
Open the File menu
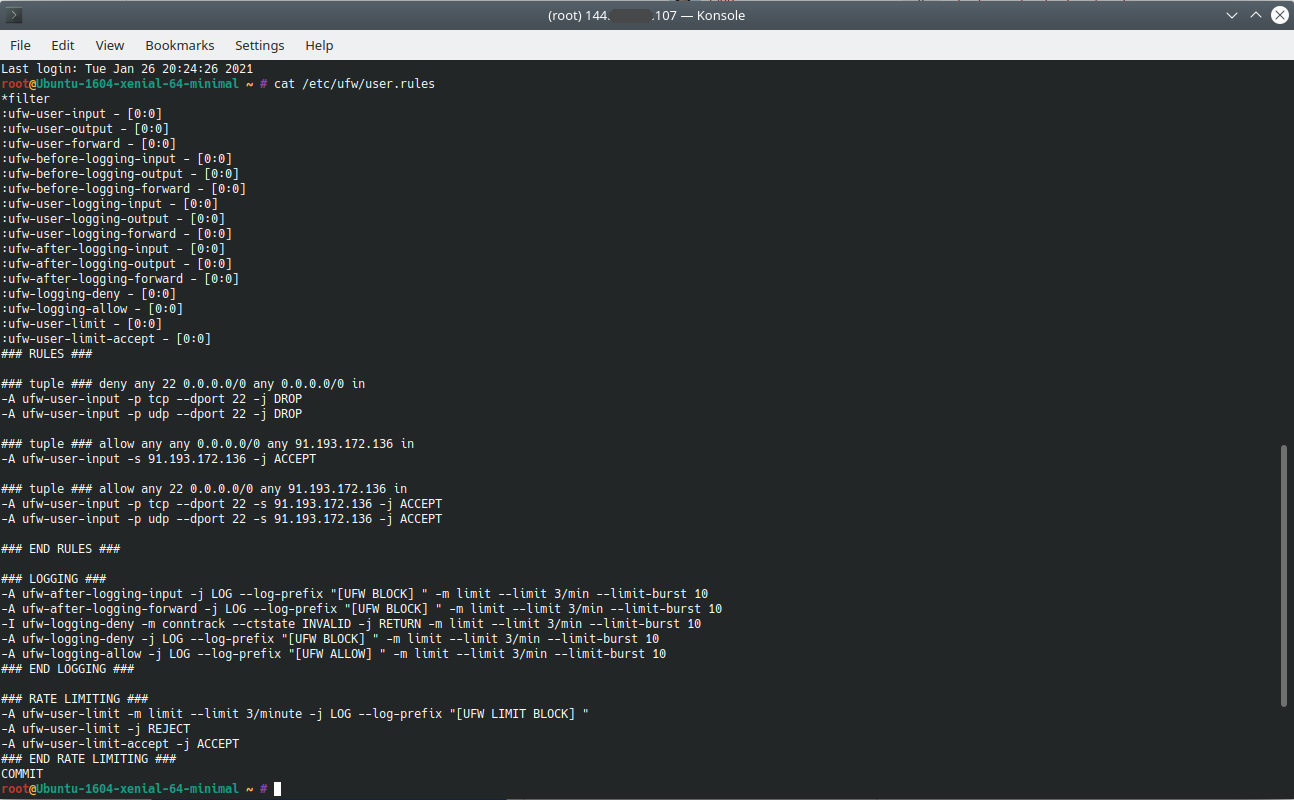(x=20, y=45)
